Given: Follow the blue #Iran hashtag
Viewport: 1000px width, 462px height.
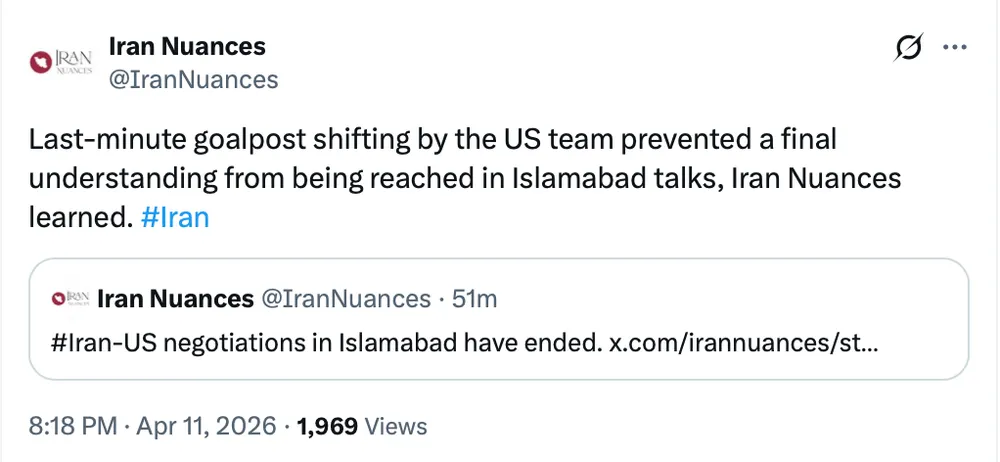Looking at the screenshot, I should click(x=176, y=217).
